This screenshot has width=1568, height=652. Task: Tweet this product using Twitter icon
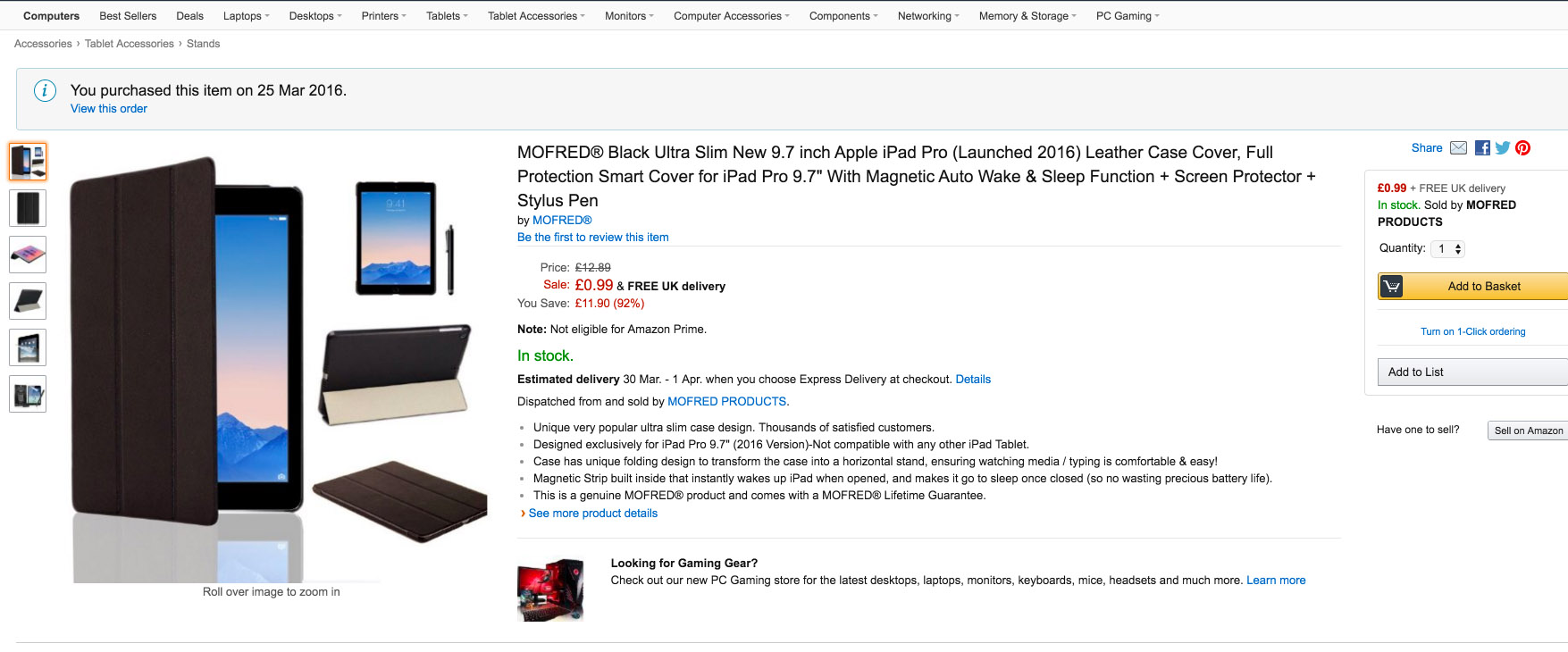1503,148
